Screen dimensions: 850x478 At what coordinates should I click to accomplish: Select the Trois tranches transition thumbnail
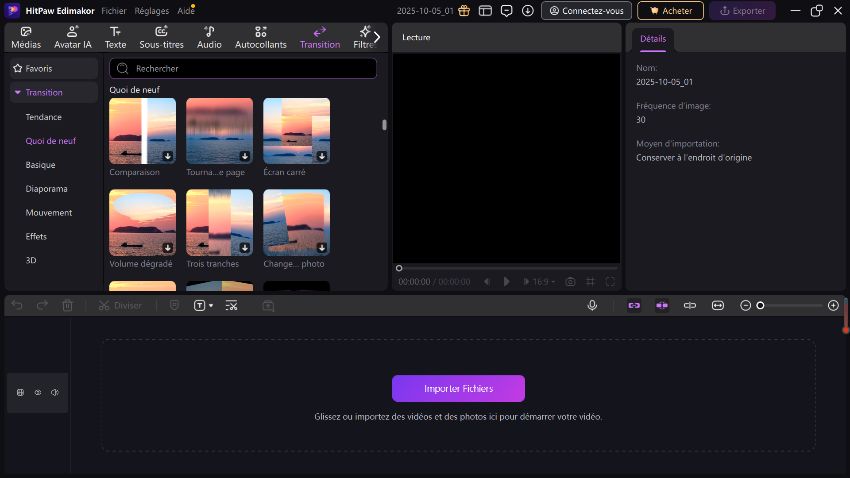(x=219, y=222)
